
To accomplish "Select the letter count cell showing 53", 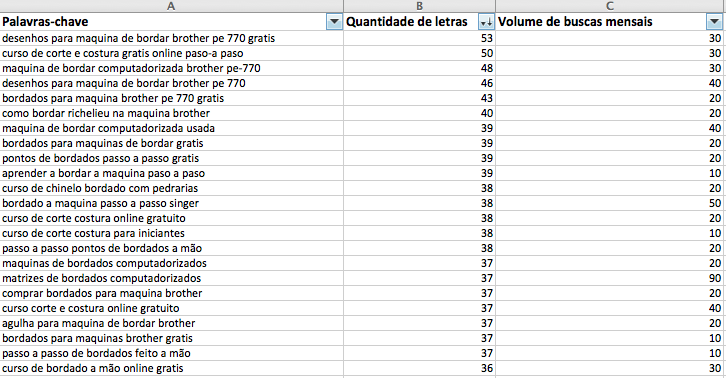I will pyautogui.click(x=419, y=38).
